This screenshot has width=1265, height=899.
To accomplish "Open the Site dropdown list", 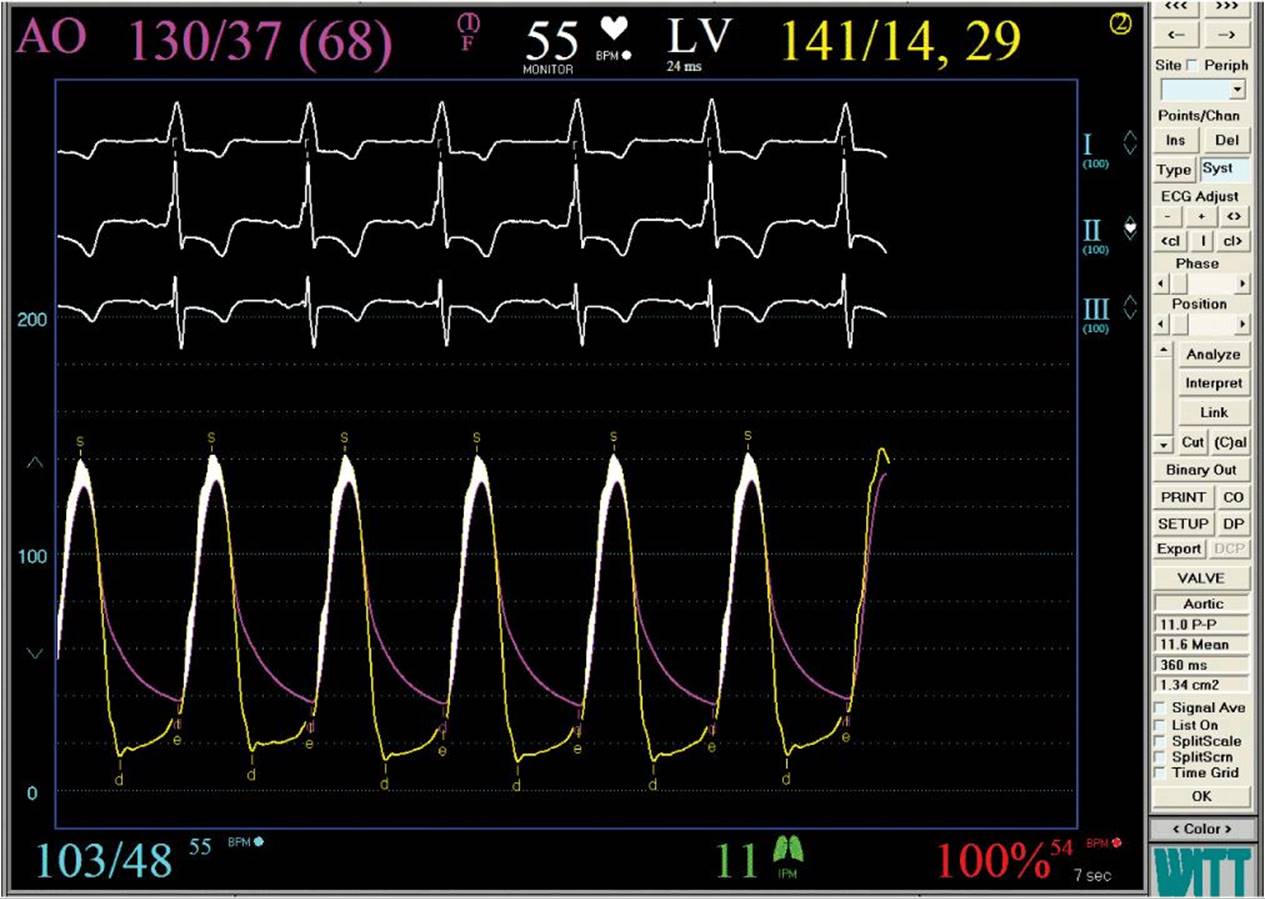I will point(1239,90).
